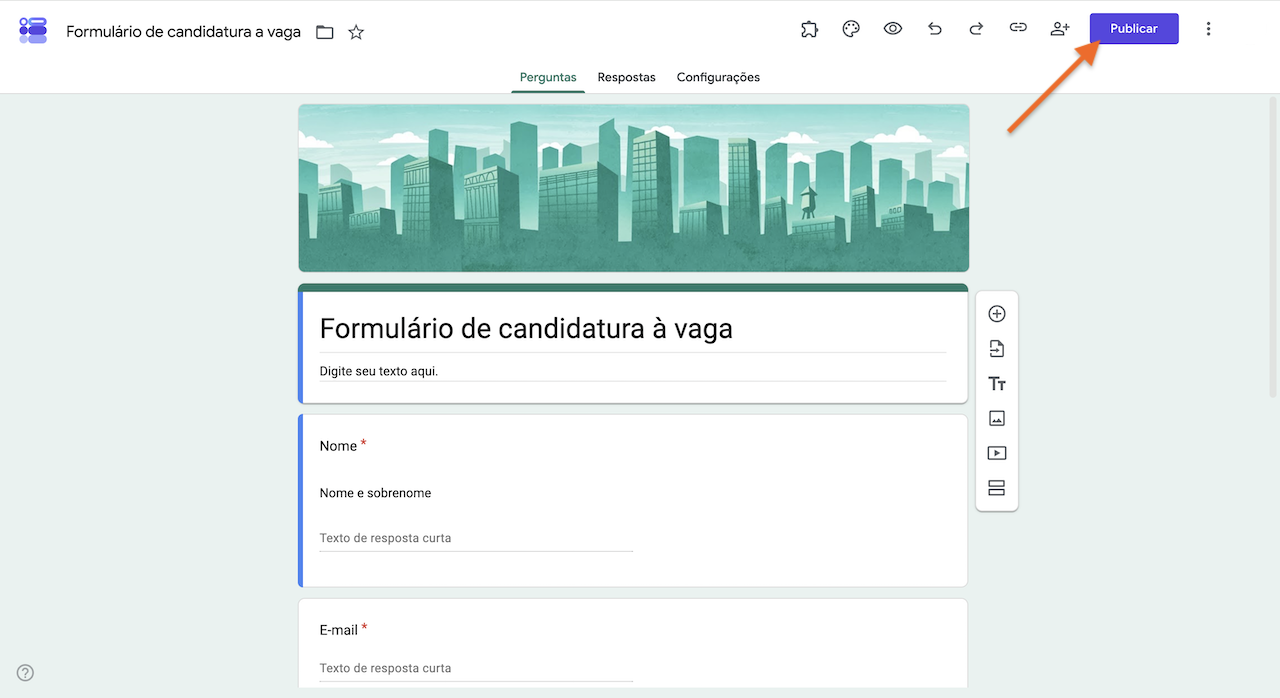This screenshot has height=698, width=1280.
Task: Edit the document name in the header
Action: [x=183, y=32]
